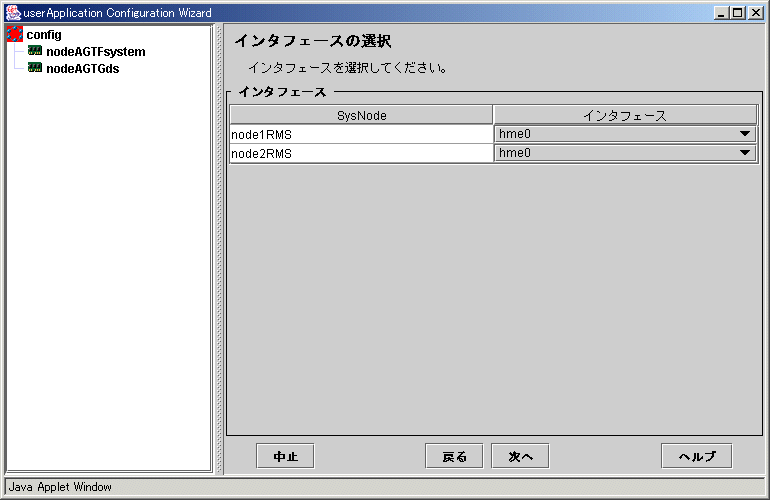The height and width of the screenshot is (500, 770).
Task: Click the nodeAGTGds node icon
Action: coord(35,68)
